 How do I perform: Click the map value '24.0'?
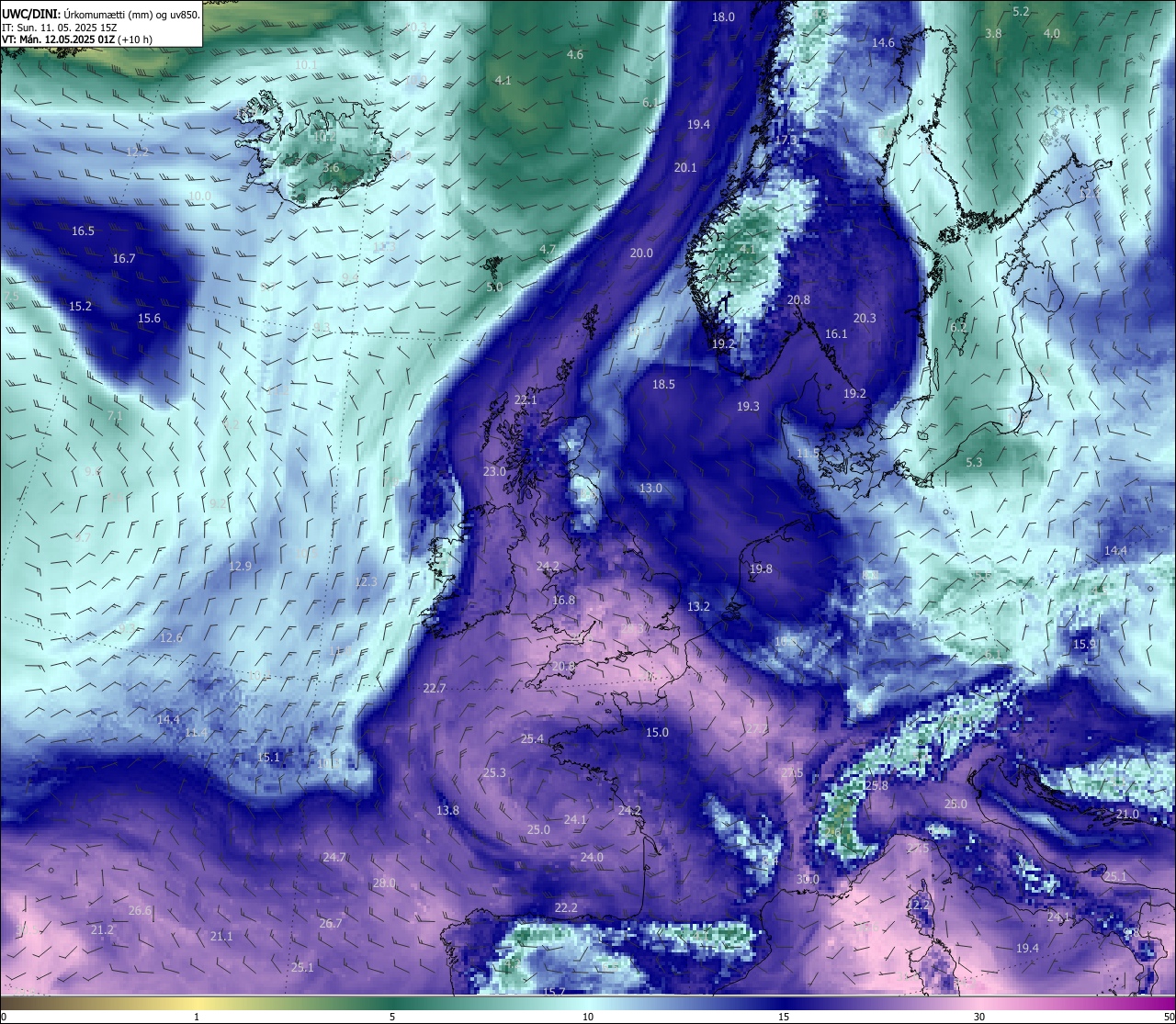pos(592,858)
